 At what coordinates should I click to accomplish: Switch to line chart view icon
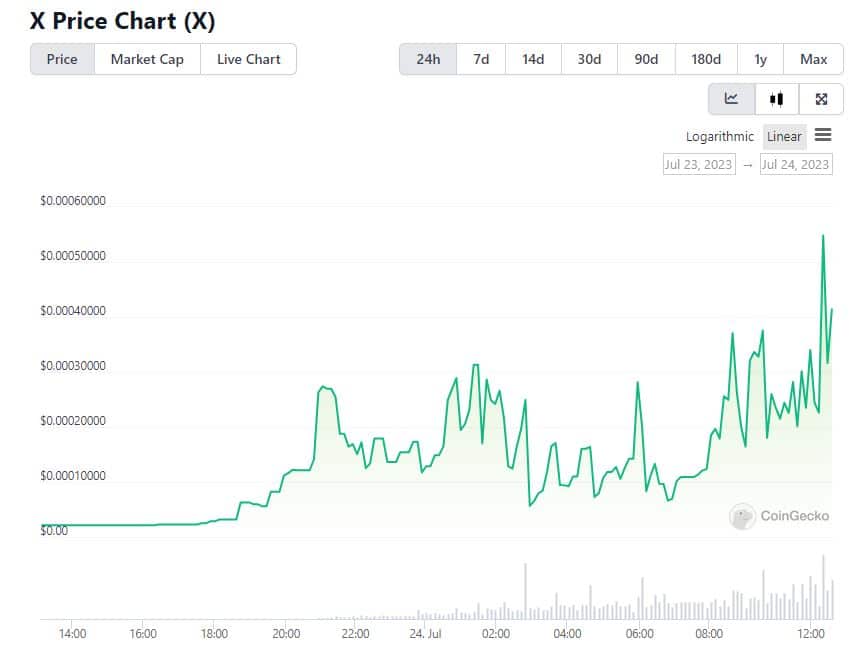coord(732,99)
